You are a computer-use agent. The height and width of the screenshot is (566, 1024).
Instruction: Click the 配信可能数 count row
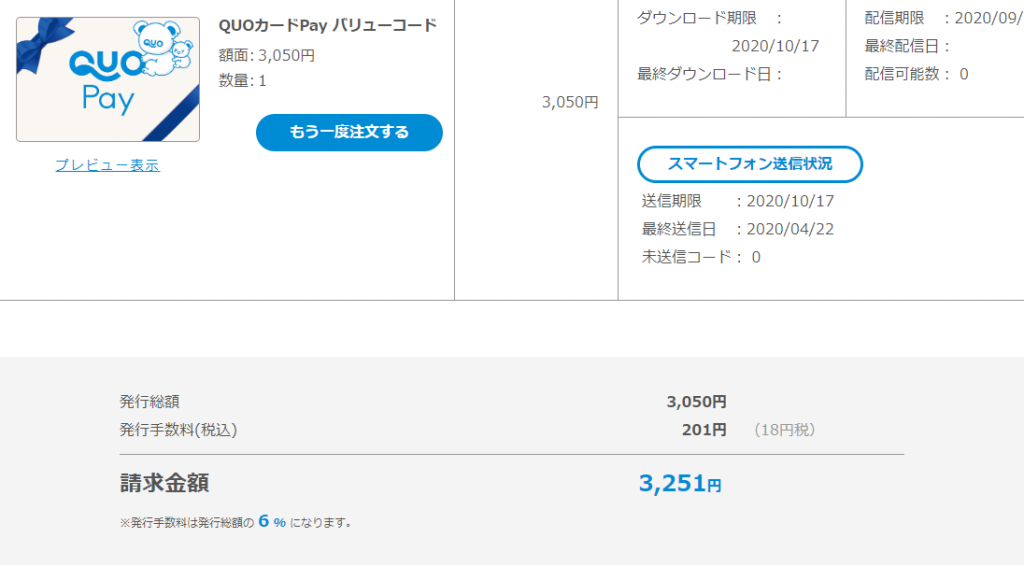pyautogui.click(x=916, y=73)
